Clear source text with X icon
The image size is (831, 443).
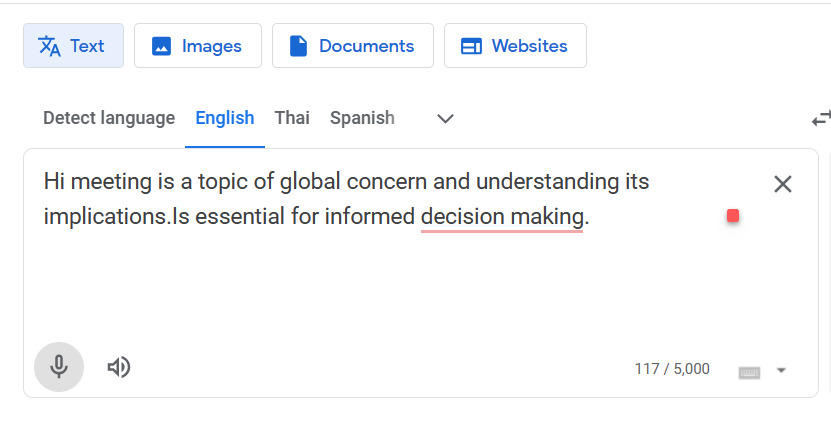[x=782, y=184]
